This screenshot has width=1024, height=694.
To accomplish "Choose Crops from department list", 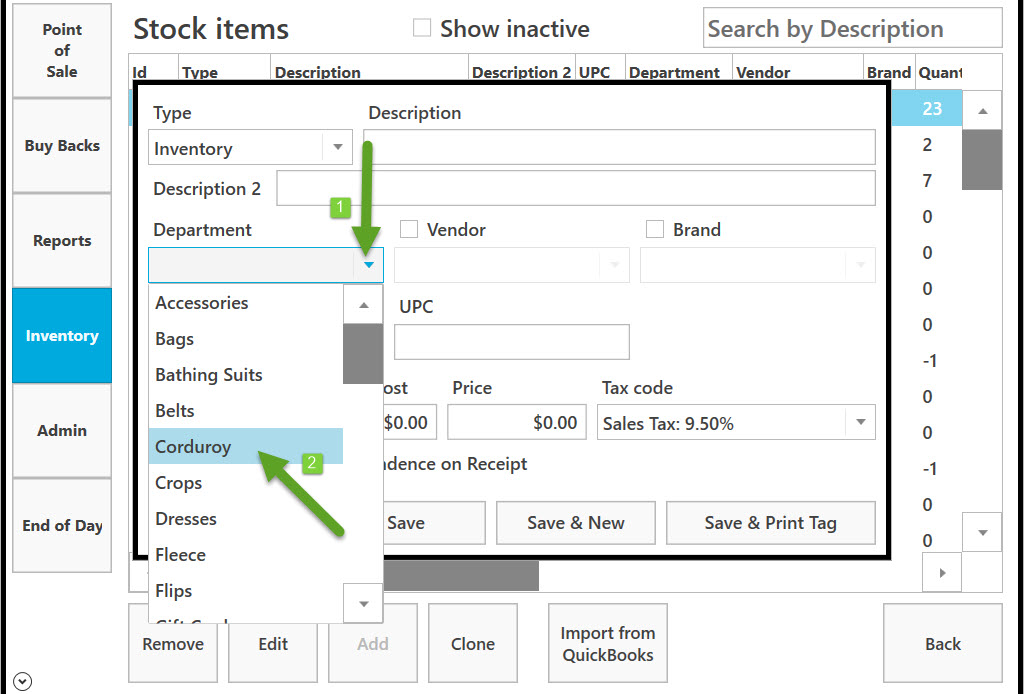I will pyautogui.click(x=246, y=482).
